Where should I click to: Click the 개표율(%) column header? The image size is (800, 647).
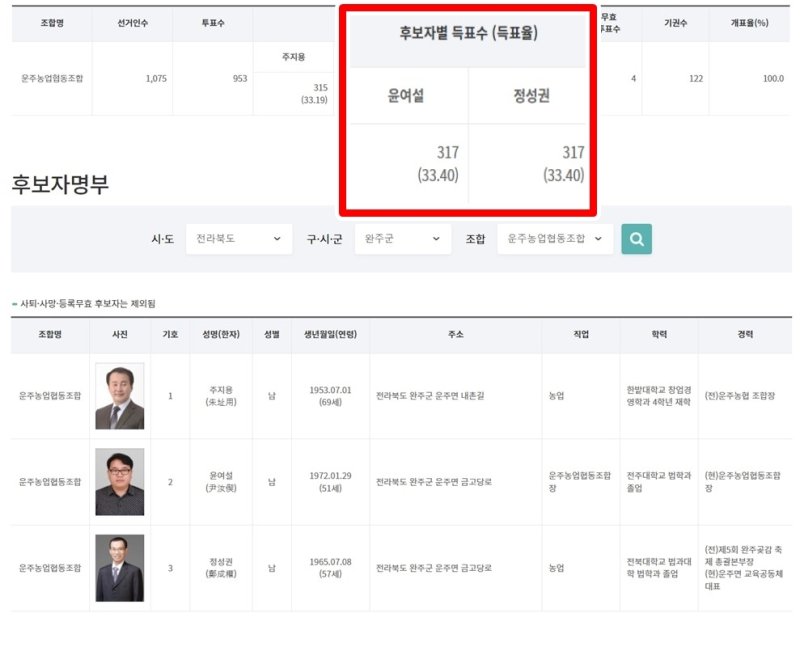click(748, 22)
